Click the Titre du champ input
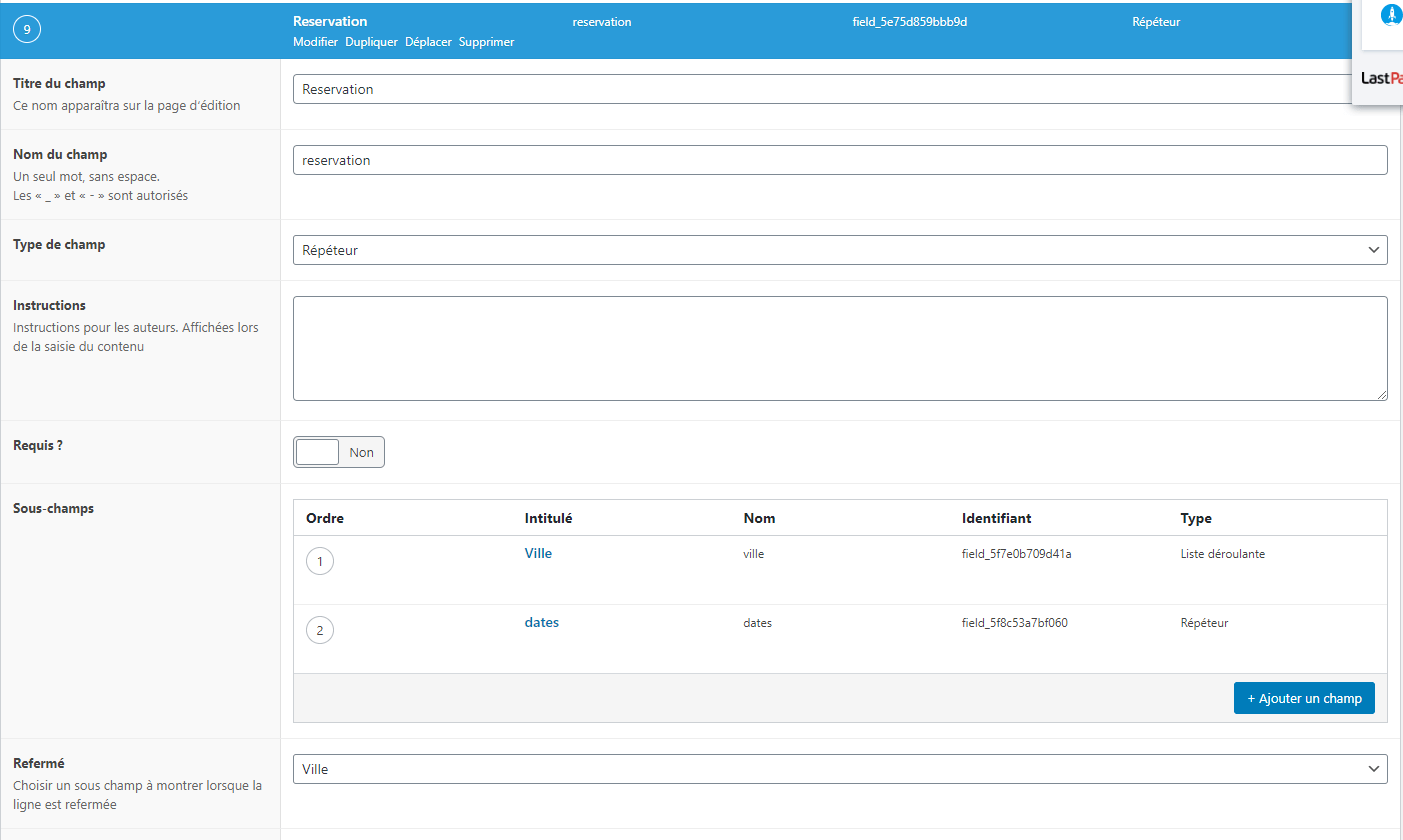 (x=840, y=89)
